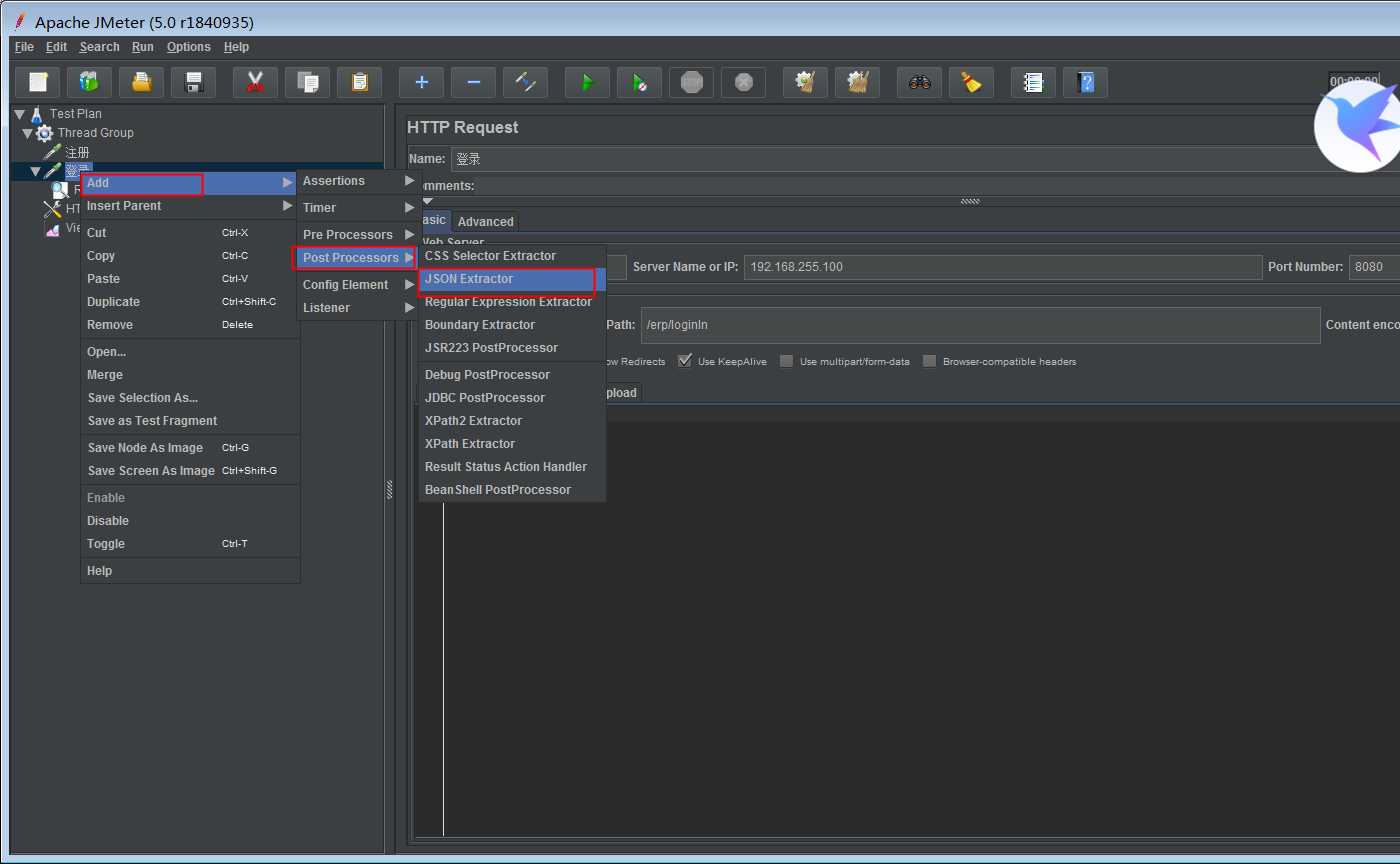The width and height of the screenshot is (1400, 864).
Task: Select Remove in context menu
Action: (x=189, y=325)
